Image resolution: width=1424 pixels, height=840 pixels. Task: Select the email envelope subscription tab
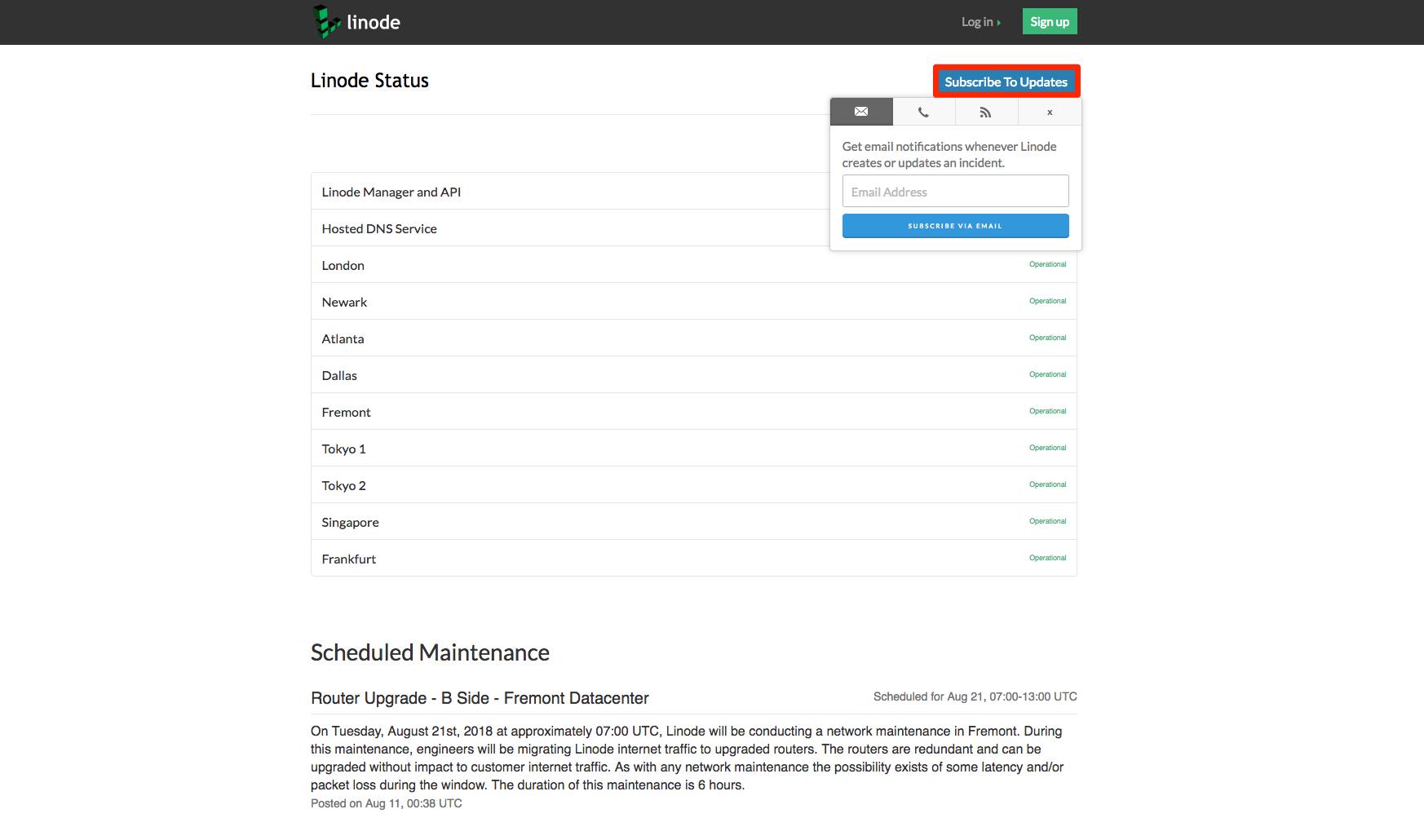pos(861,112)
